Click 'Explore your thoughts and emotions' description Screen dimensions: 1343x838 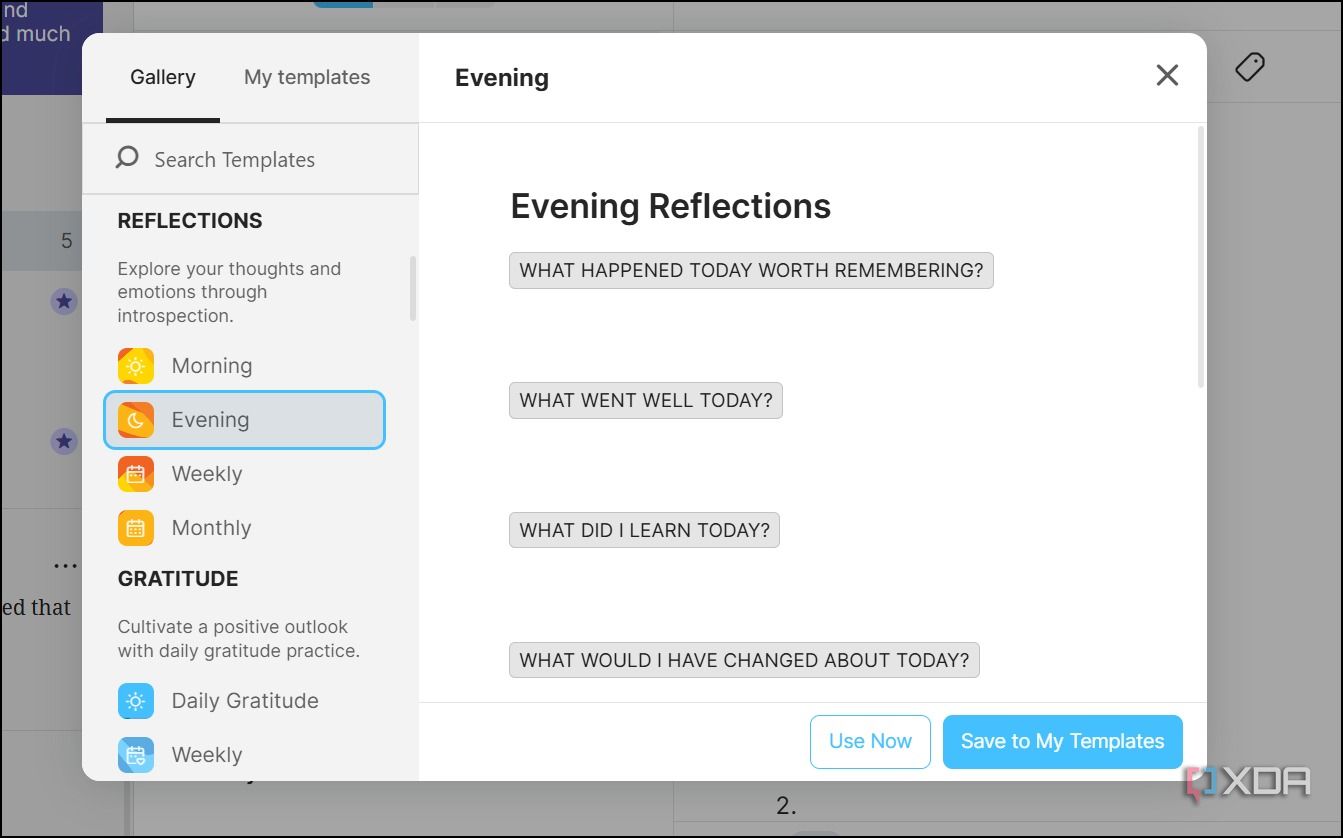(229, 292)
